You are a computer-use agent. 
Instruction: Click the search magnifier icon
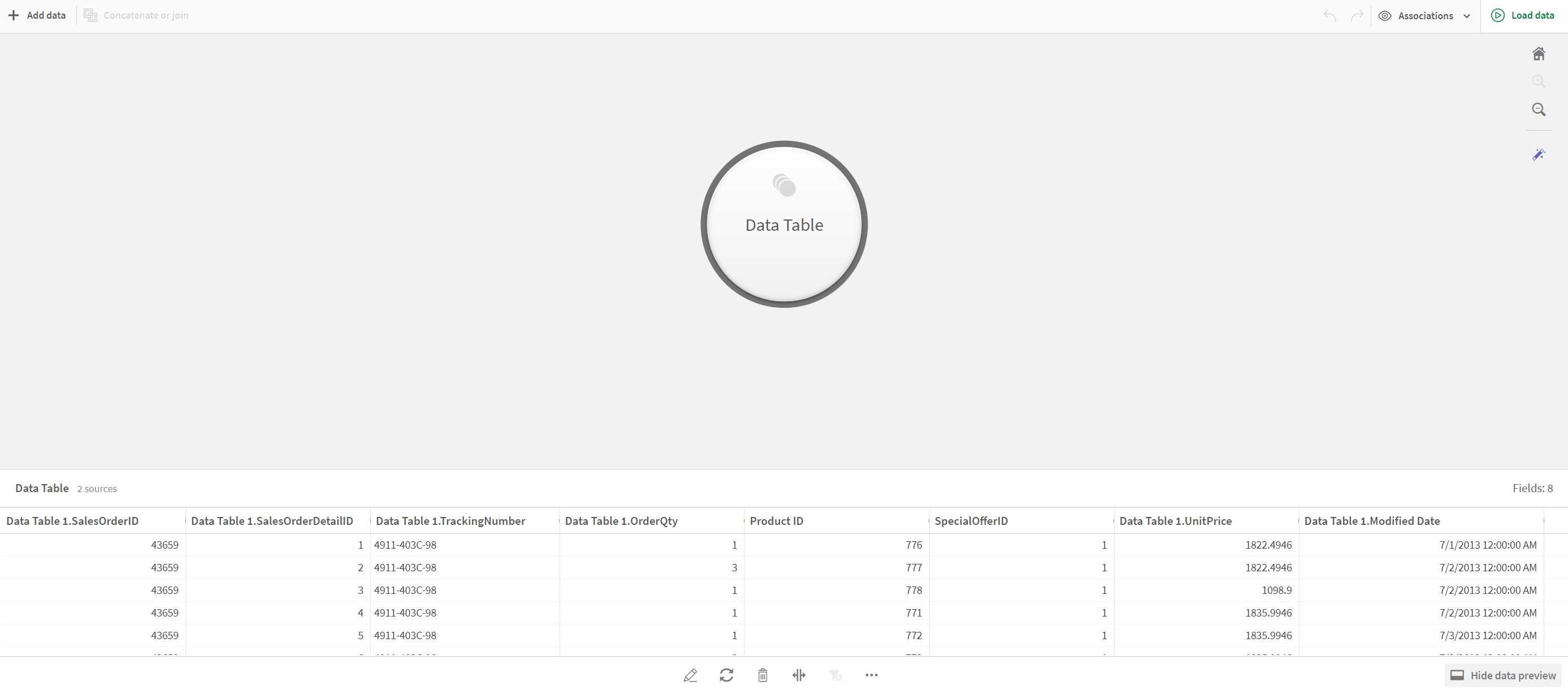(1539, 109)
